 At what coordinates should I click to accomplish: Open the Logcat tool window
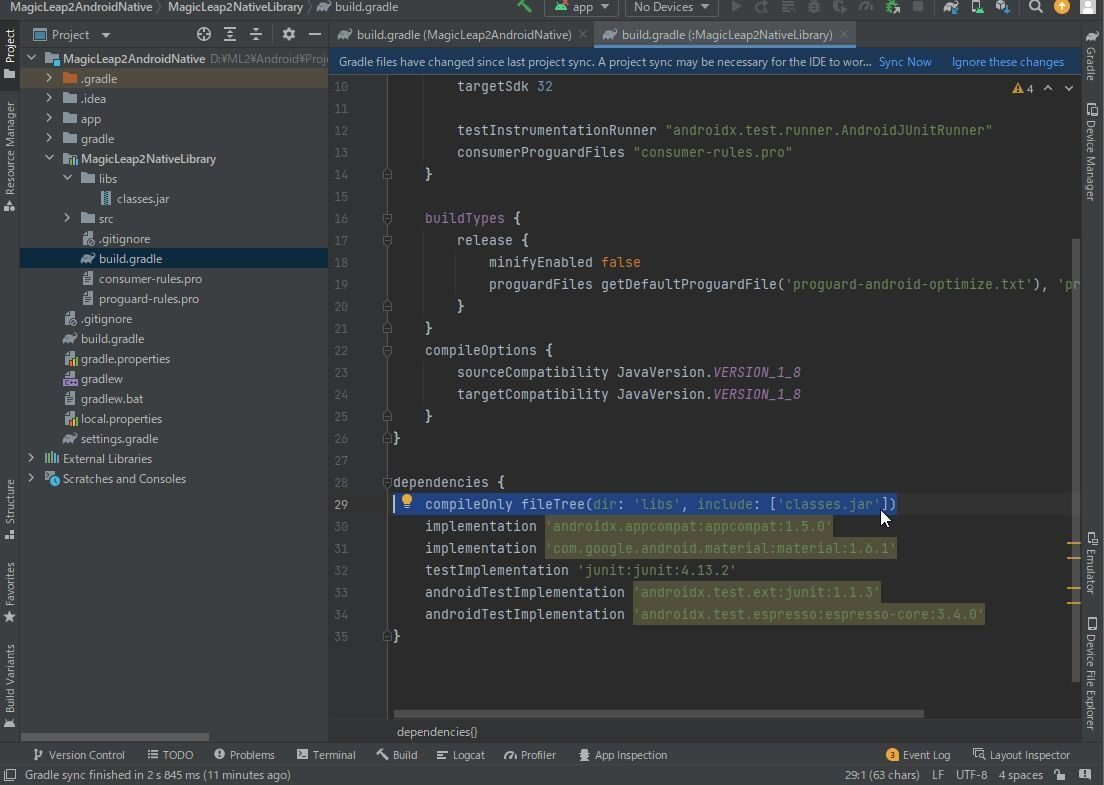(460, 755)
